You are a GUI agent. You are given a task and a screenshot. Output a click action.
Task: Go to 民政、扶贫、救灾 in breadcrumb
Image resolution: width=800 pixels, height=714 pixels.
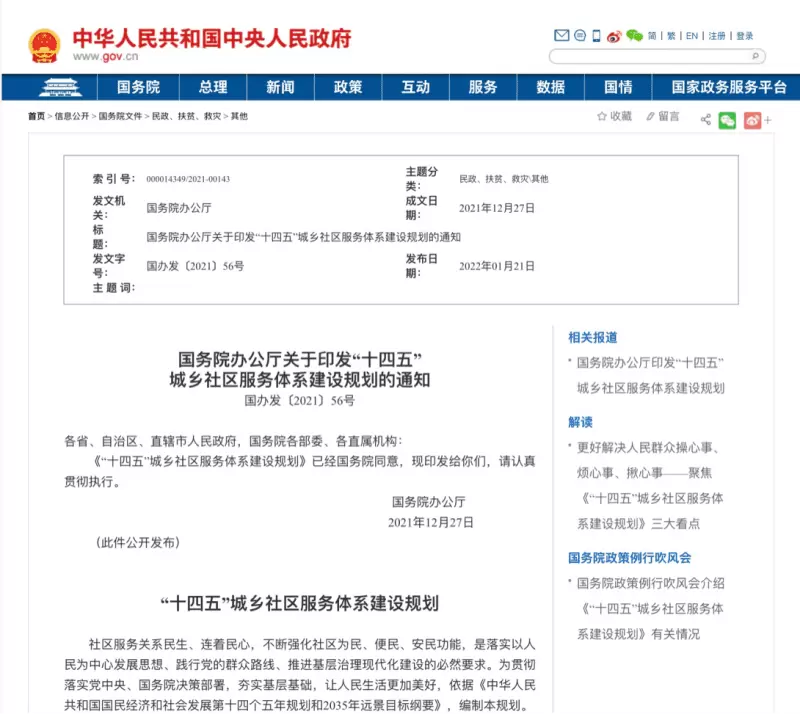pyautogui.click(x=187, y=116)
